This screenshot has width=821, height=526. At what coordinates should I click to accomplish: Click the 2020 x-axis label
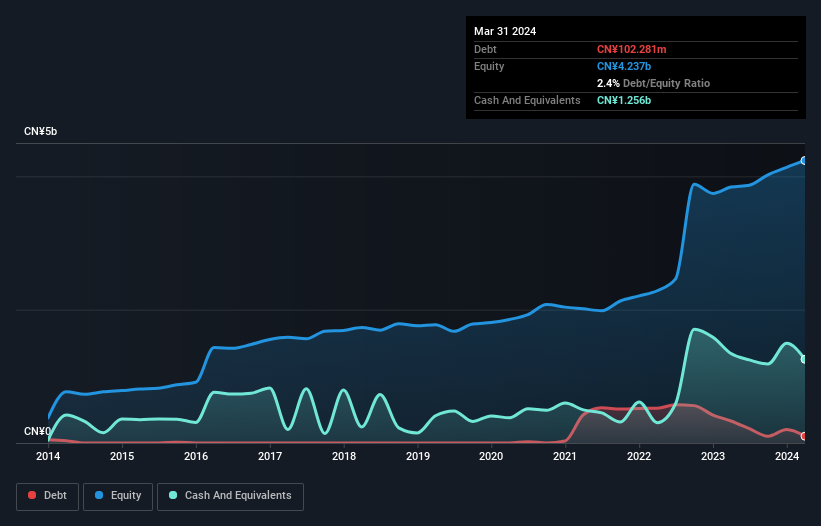491,456
